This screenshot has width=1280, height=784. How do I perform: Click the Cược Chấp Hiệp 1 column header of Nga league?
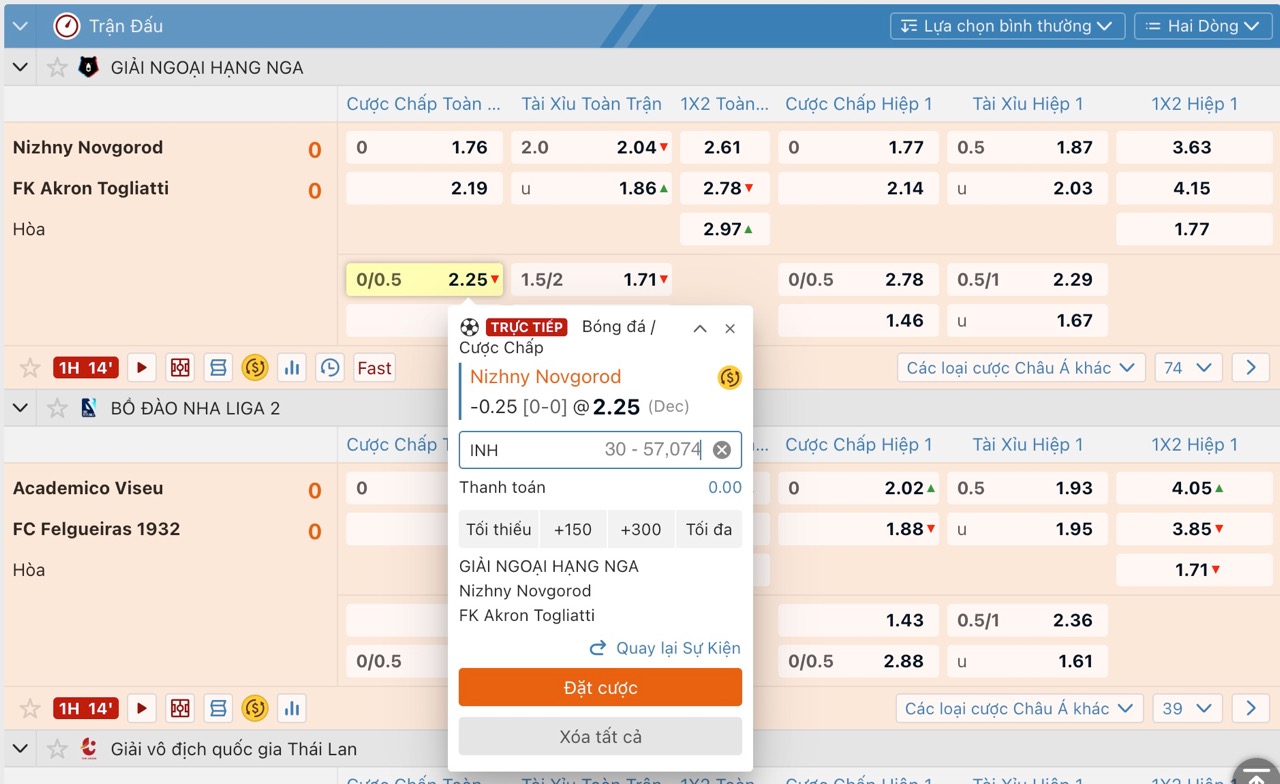click(x=858, y=104)
